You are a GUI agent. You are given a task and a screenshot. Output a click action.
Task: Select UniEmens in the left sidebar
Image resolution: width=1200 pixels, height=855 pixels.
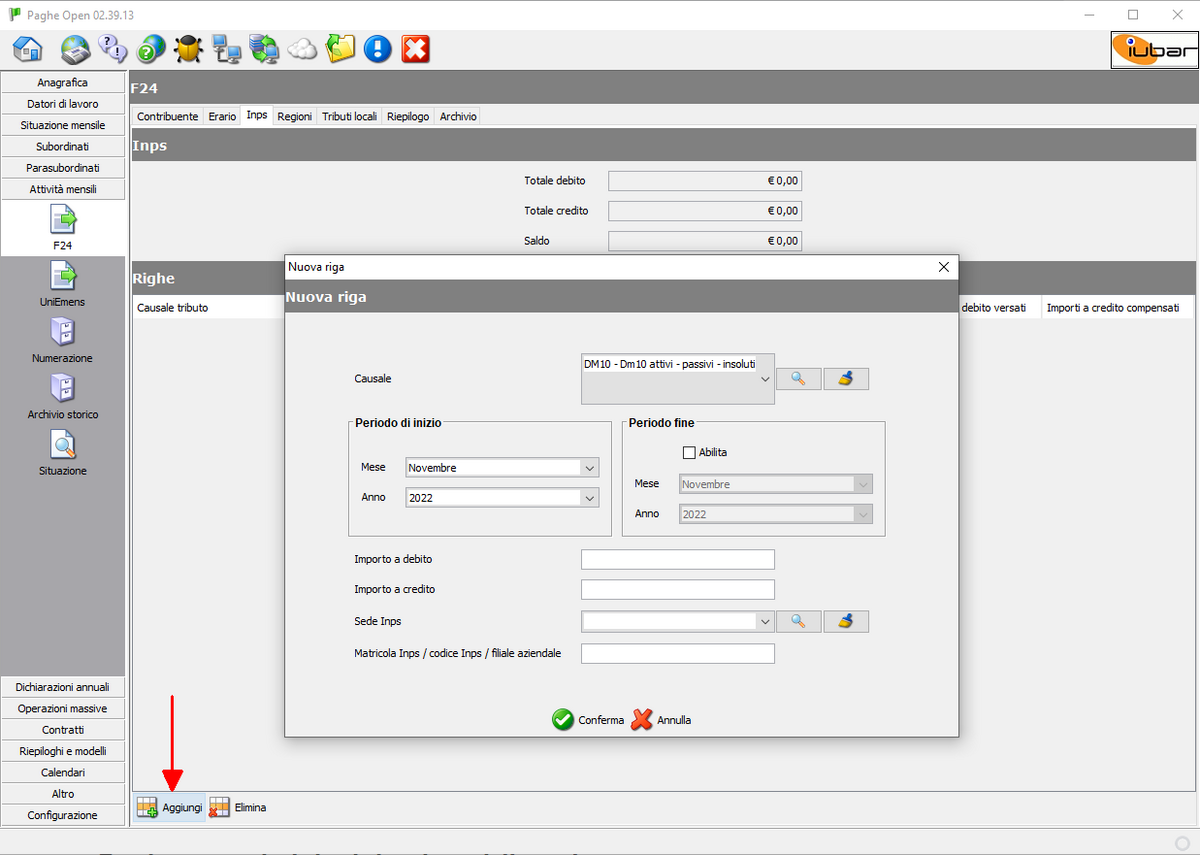coord(62,284)
